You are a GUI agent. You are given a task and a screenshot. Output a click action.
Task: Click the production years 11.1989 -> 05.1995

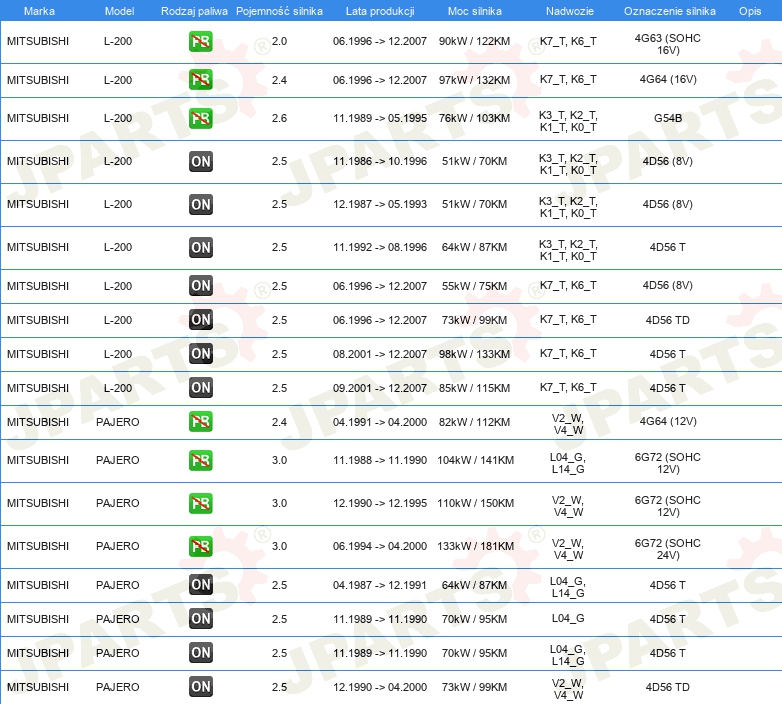pos(380,118)
